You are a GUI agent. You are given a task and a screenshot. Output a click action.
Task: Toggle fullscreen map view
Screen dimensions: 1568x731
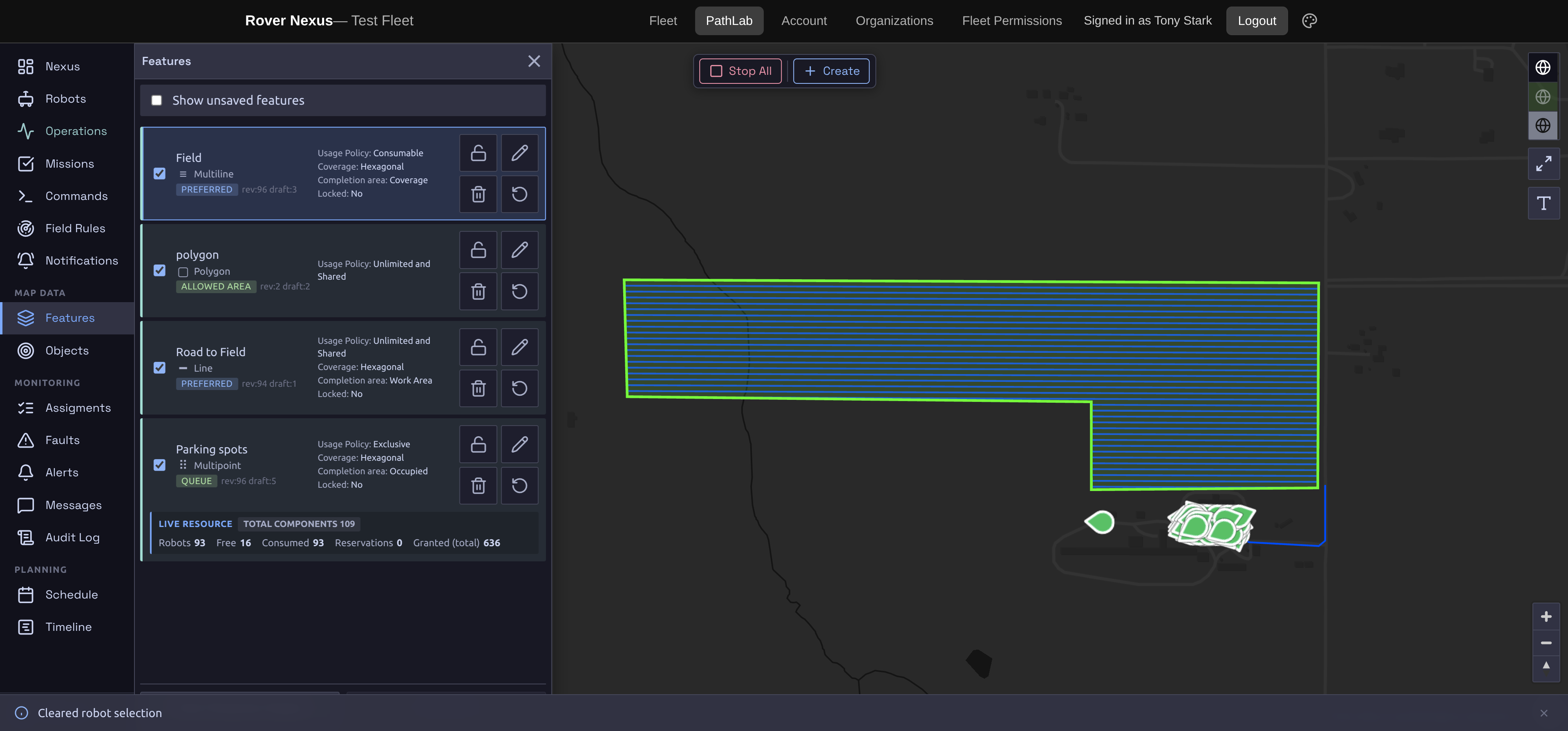coord(1543,164)
